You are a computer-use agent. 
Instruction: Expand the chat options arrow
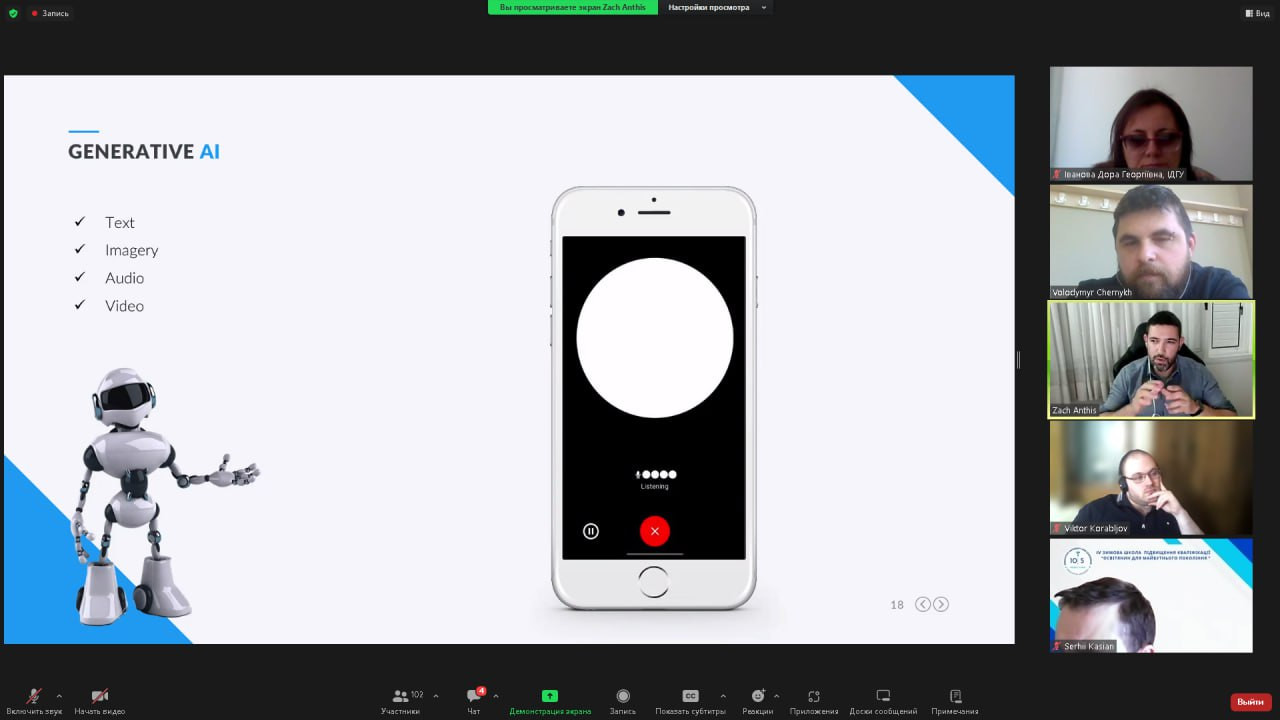(496, 696)
